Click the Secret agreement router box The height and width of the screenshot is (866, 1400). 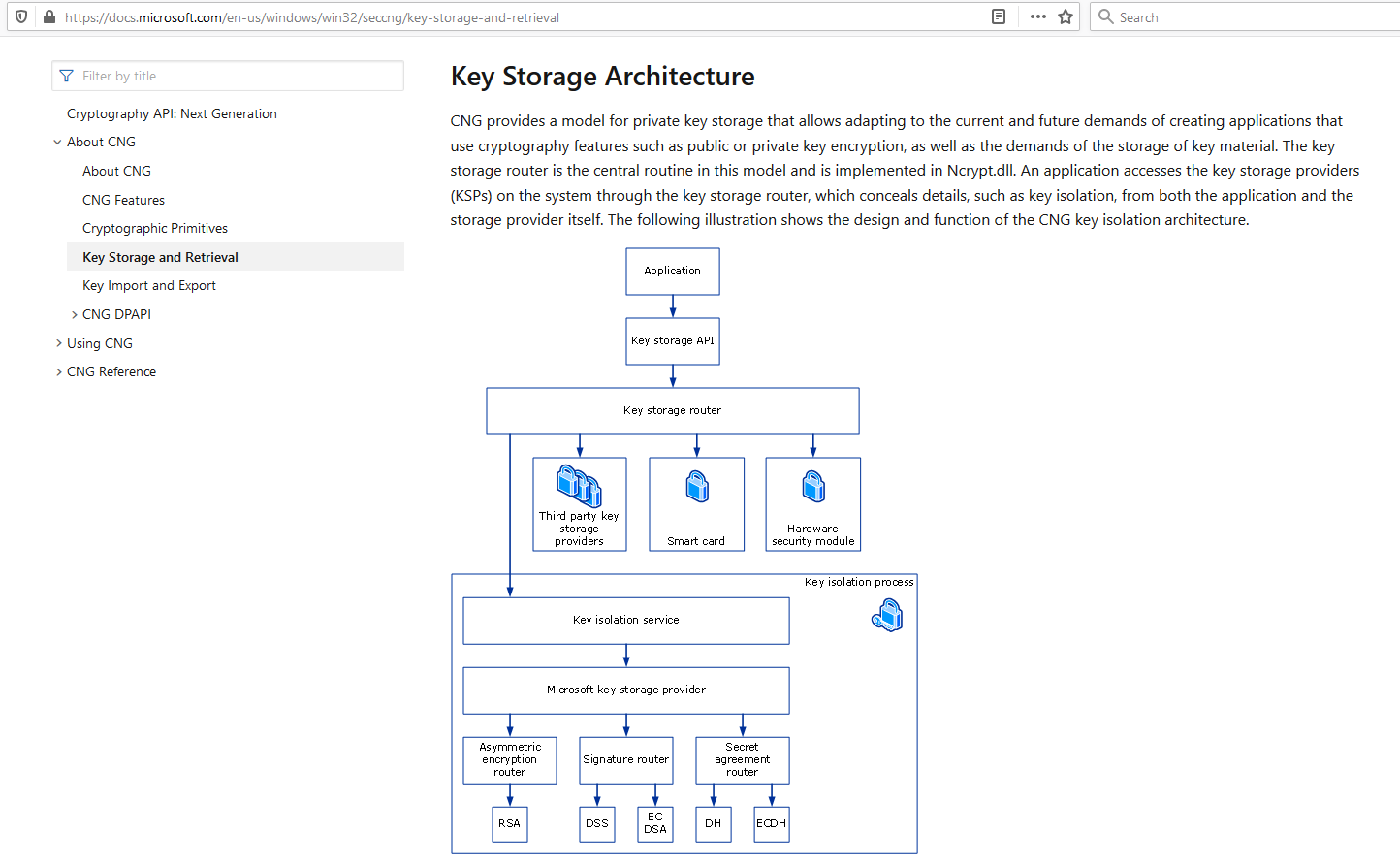click(x=743, y=760)
